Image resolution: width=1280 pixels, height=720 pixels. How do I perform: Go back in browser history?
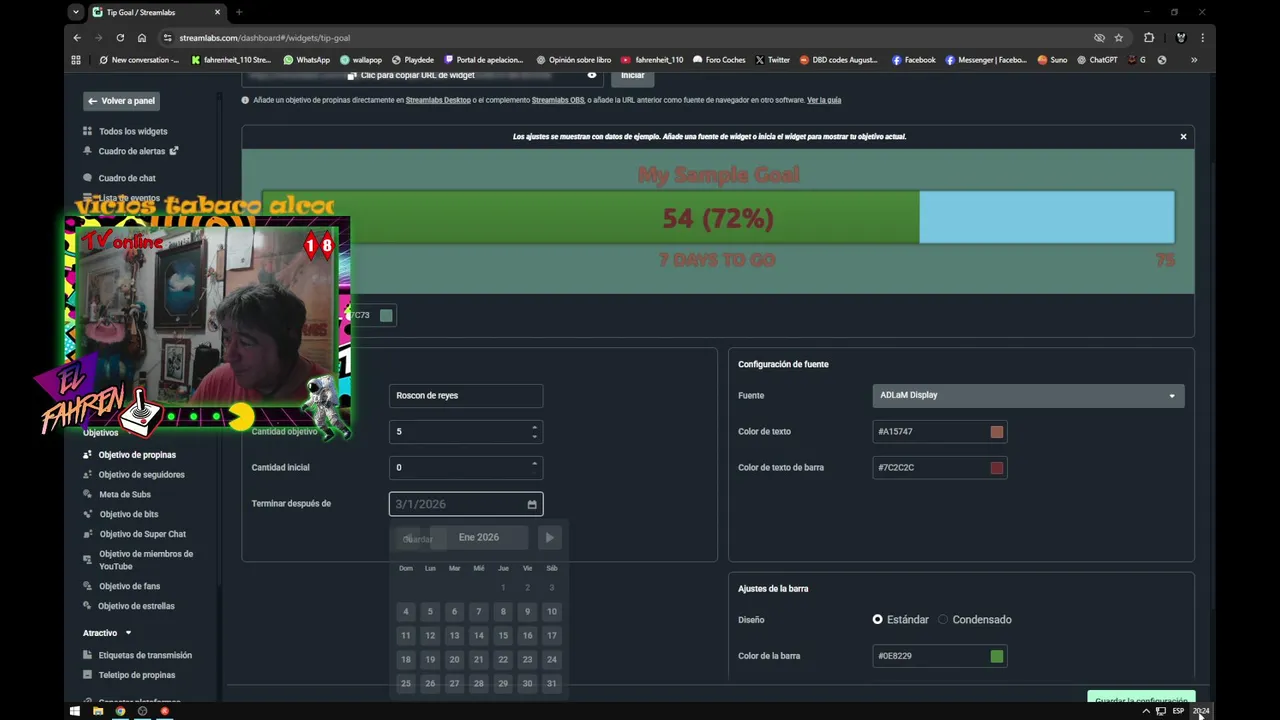click(x=77, y=38)
